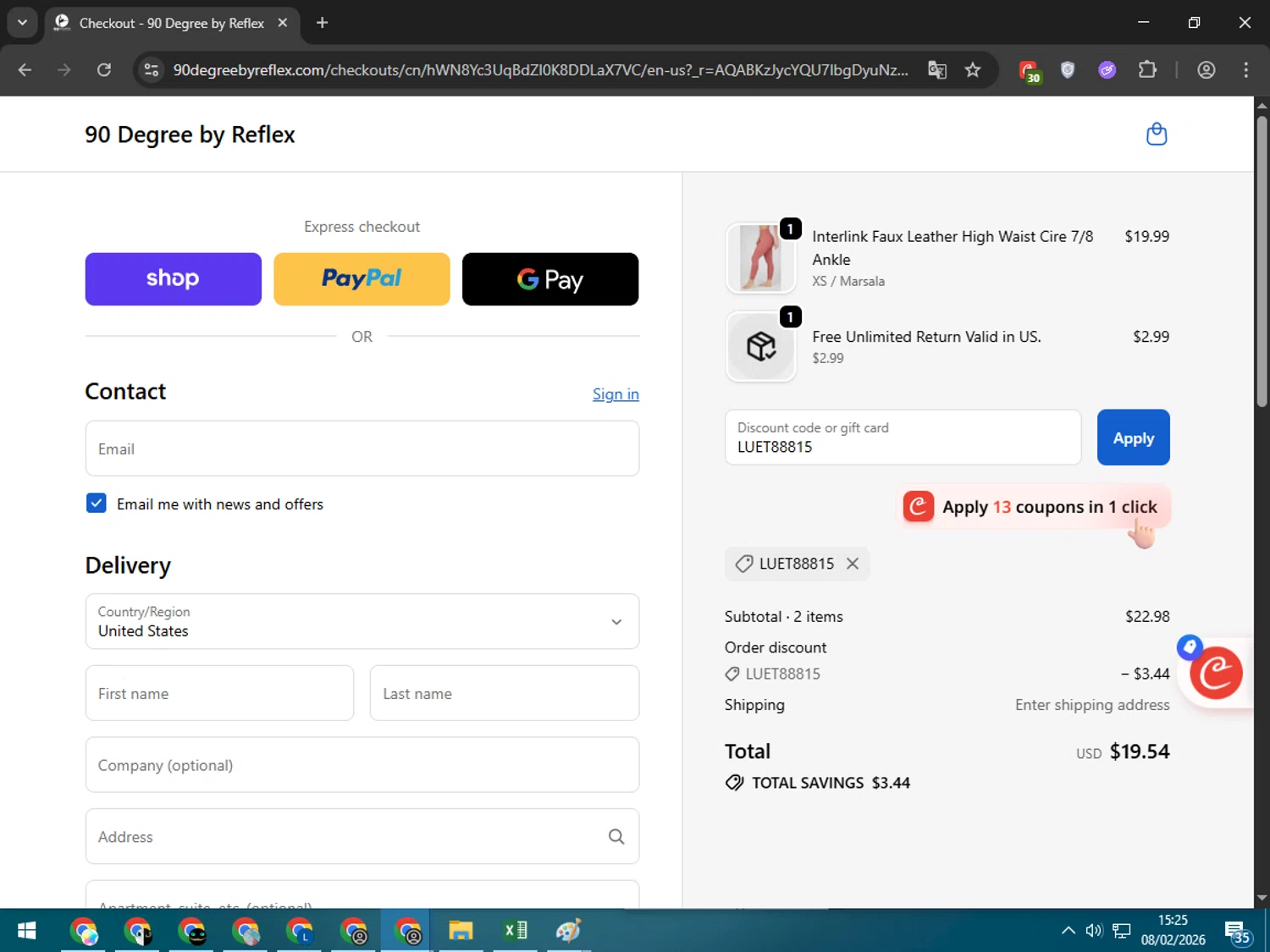Click the XS / Marsala variant text

click(848, 281)
